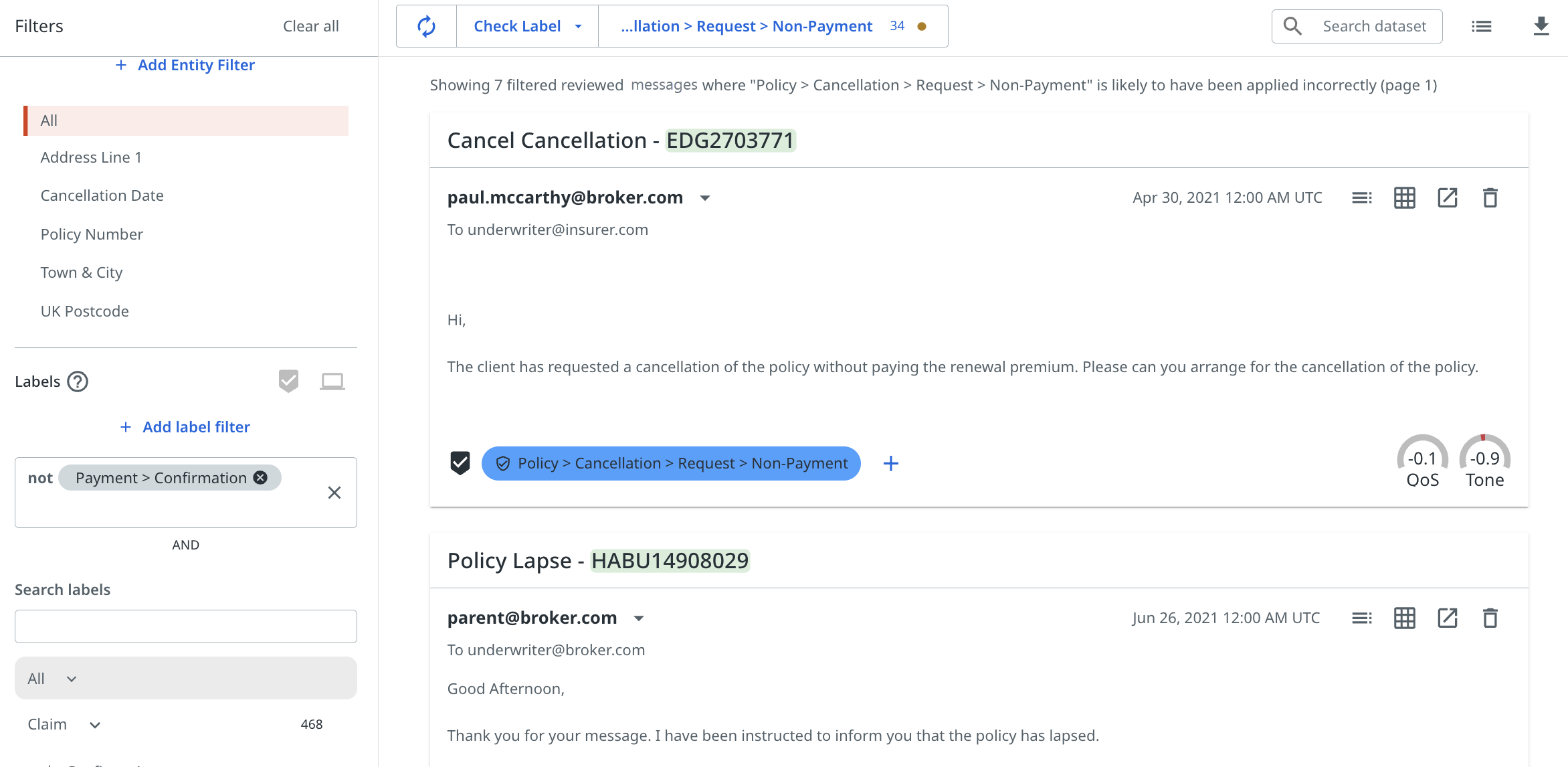Image resolution: width=1568 pixels, height=767 pixels.
Task: Click trash icon on Policy Lapse message
Action: click(x=1490, y=618)
